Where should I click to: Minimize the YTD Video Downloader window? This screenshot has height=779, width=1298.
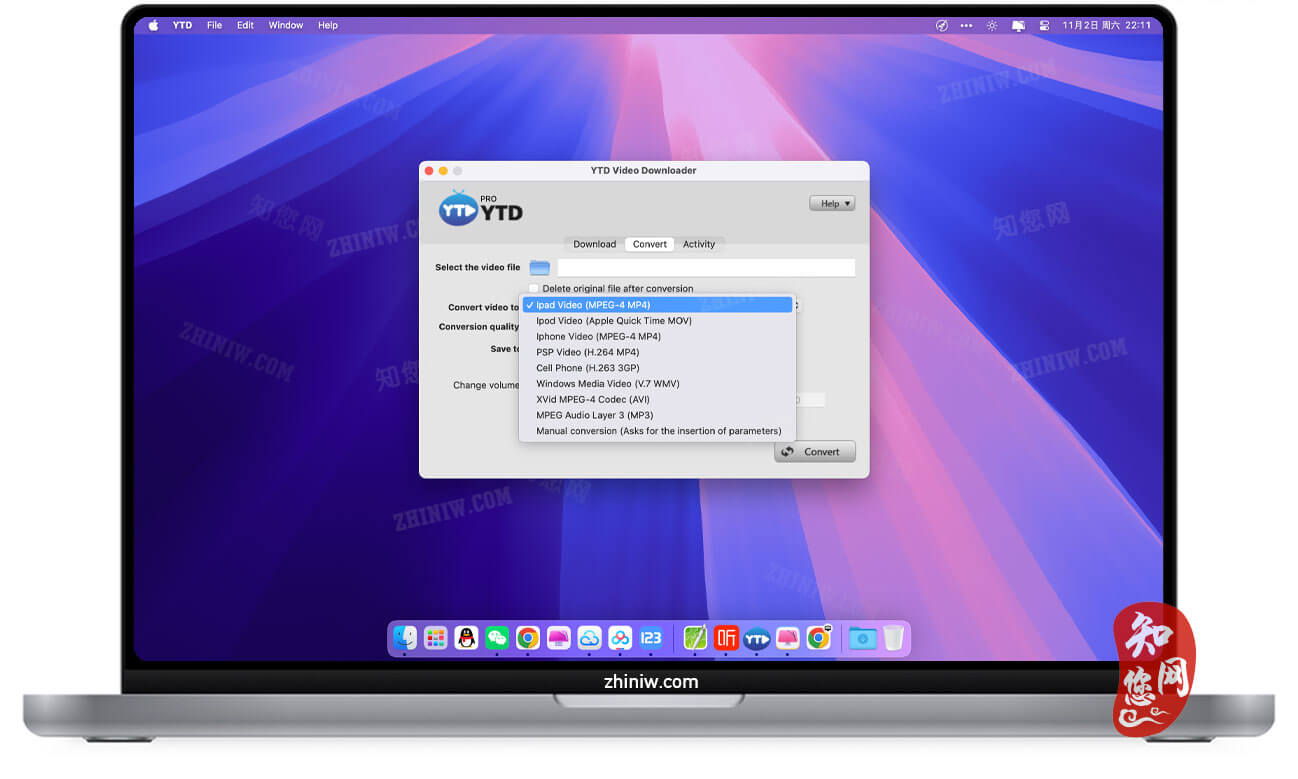444,171
